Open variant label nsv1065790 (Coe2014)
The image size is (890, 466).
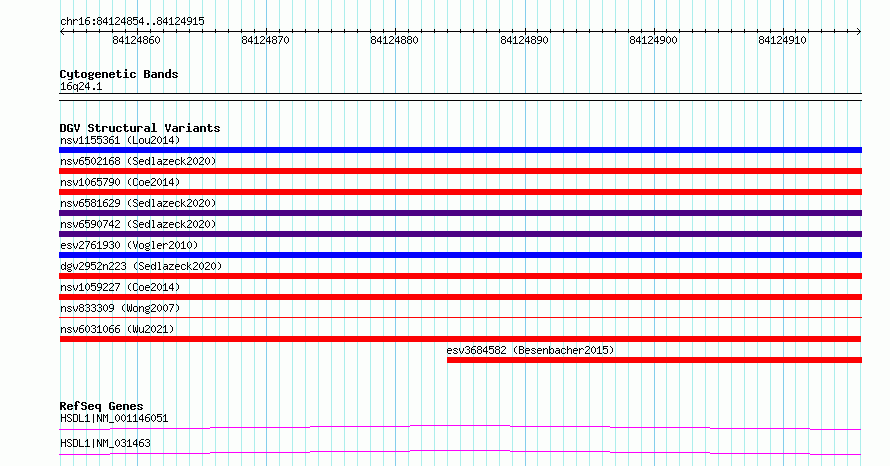point(120,182)
